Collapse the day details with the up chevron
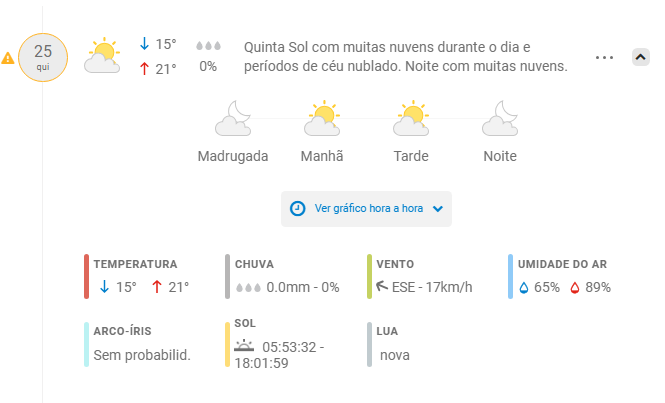 (640, 57)
